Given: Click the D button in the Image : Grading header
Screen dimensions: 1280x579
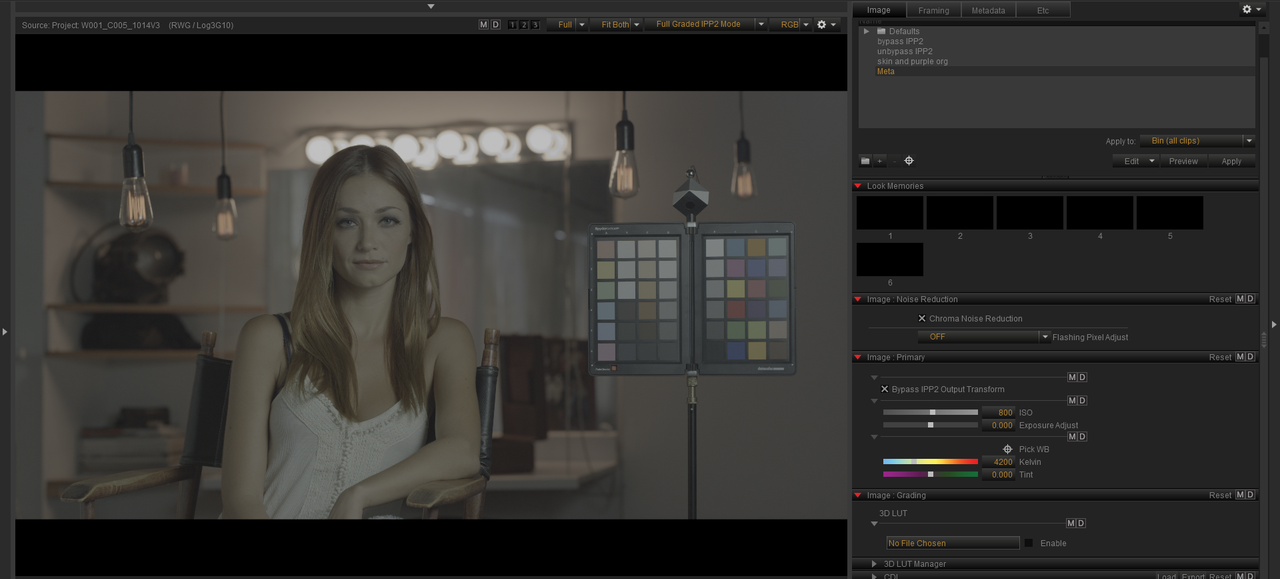Looking at the screenshot, I should click(1251, 495).
